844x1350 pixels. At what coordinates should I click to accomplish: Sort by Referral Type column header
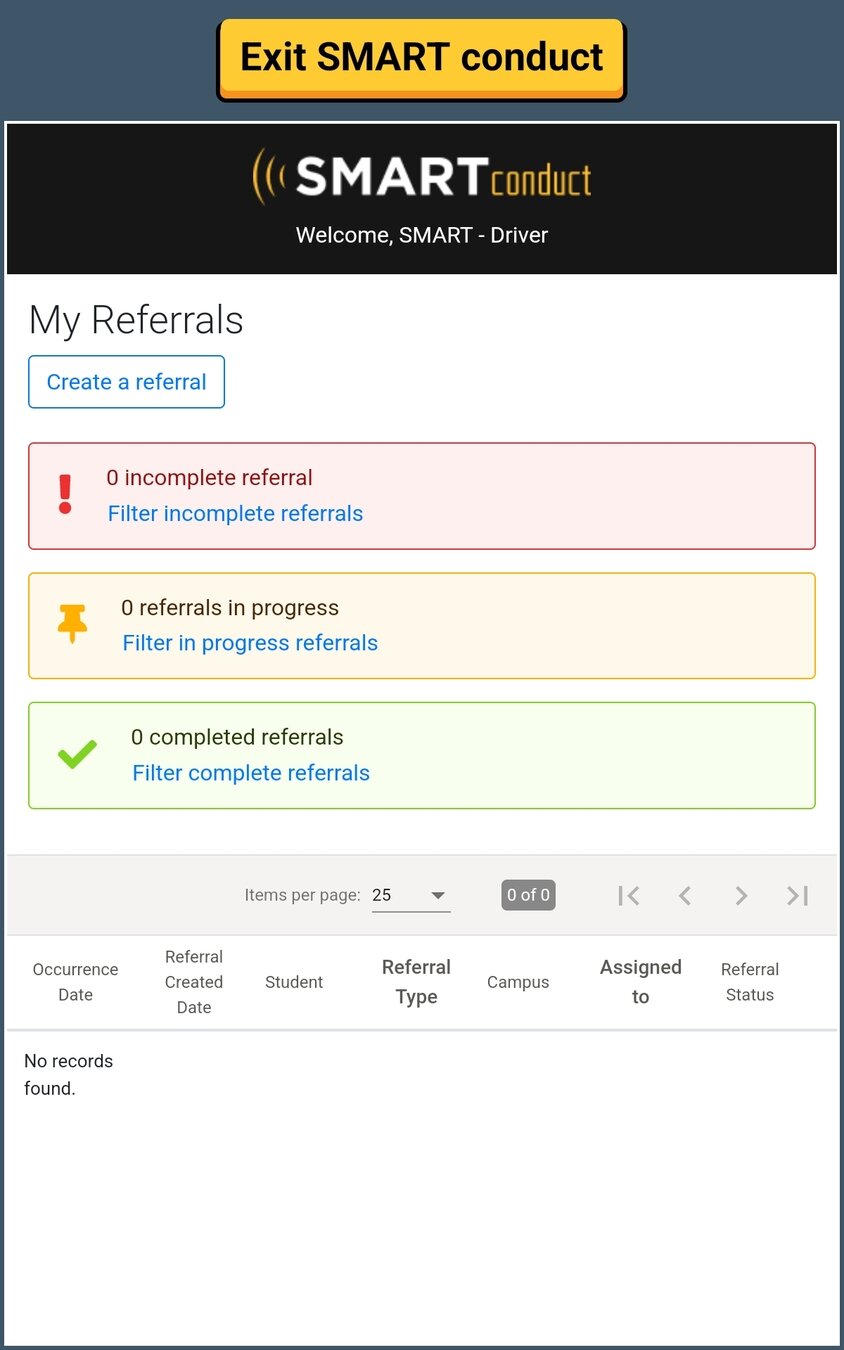coord(416,982)
